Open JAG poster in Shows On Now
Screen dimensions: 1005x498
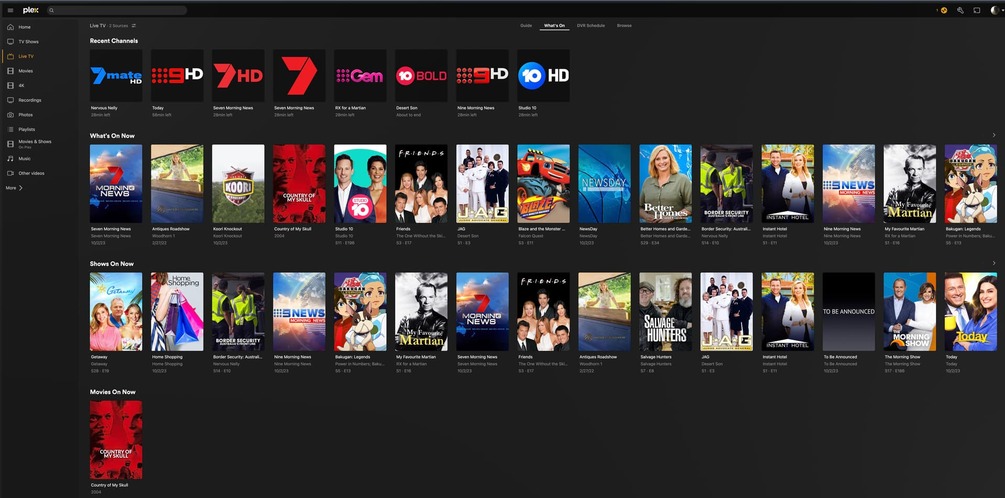point(726,311)
